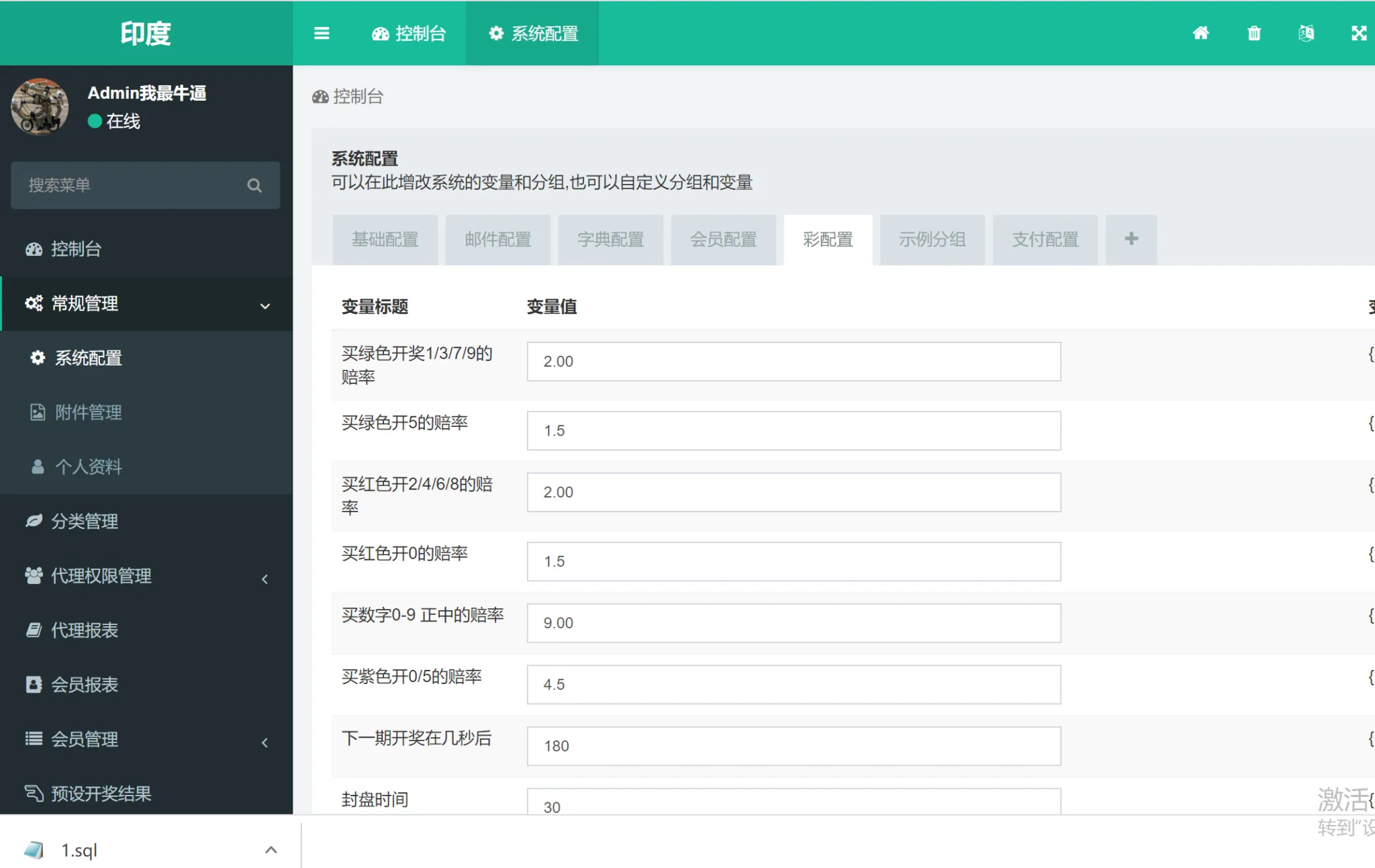Click the leaf icon beside 分类管理
1375x868 pixels.
(34, 521)
